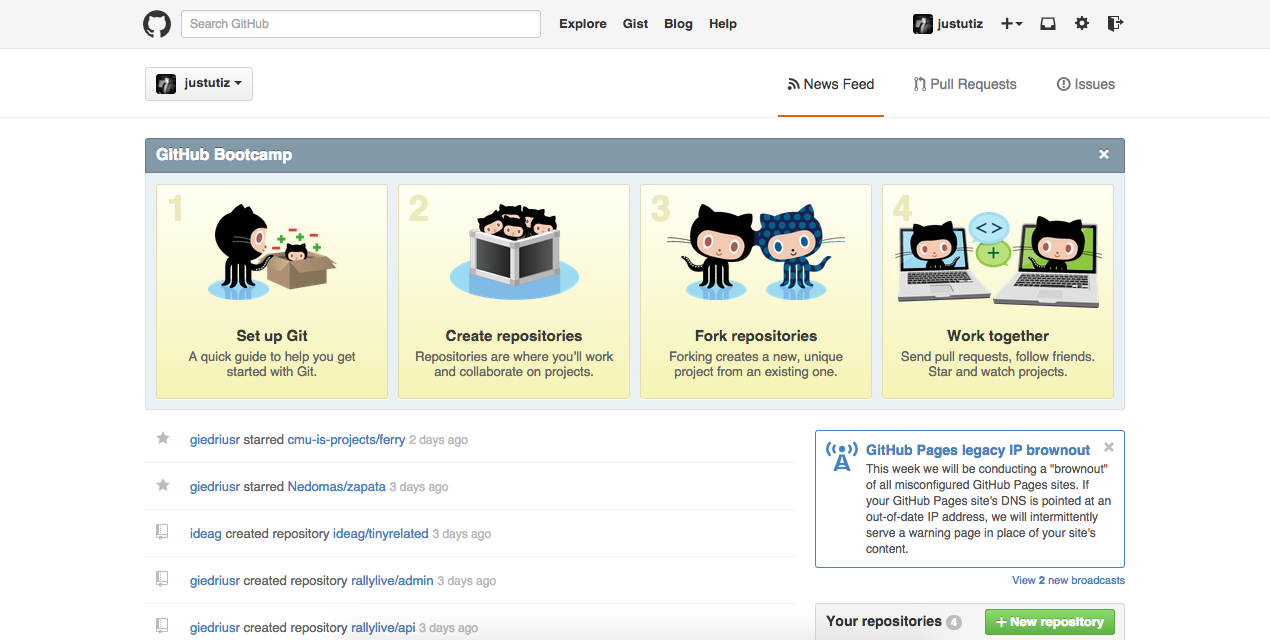Click giedriusr in the zapata starred entry

click(215, 487)
